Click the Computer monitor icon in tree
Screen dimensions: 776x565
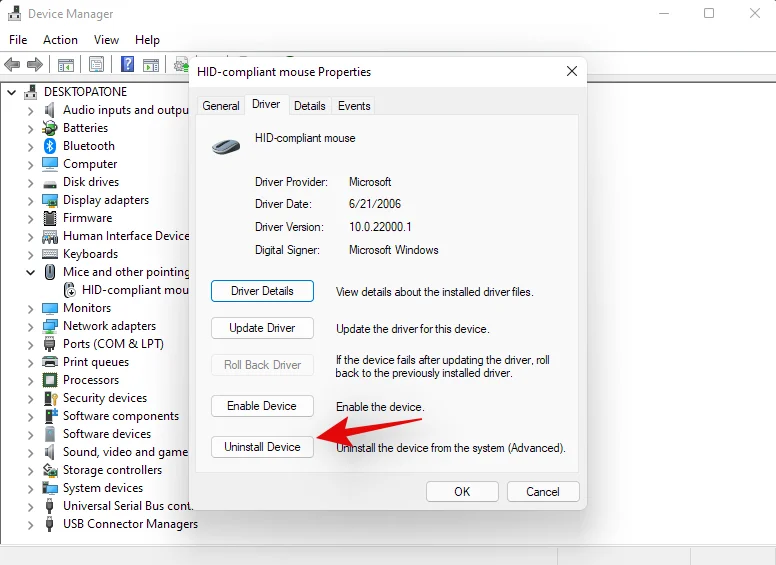[49, 164]
